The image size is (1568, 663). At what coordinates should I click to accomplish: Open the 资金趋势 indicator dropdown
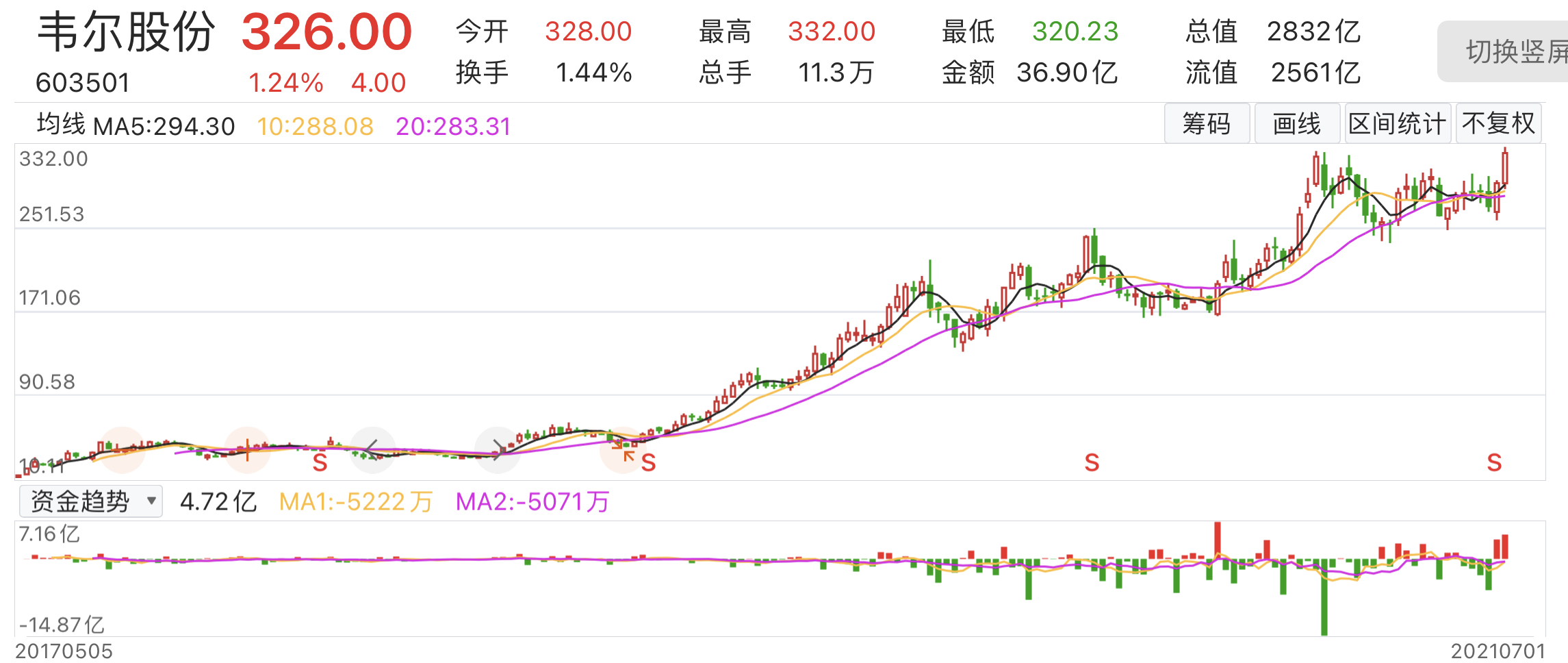coord(91,501)
